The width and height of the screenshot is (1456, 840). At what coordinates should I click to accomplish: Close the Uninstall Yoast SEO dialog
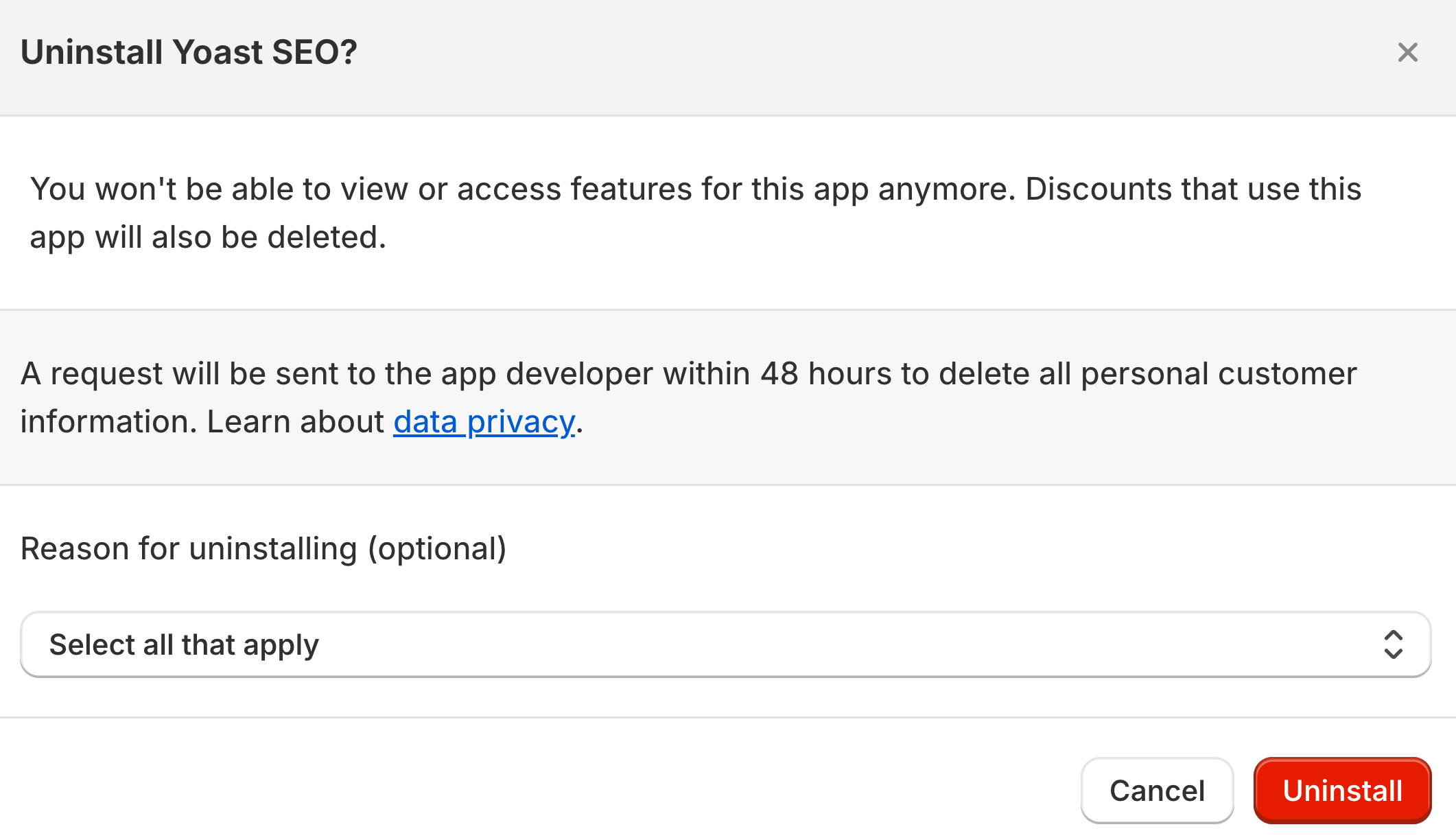point(1407,52)
